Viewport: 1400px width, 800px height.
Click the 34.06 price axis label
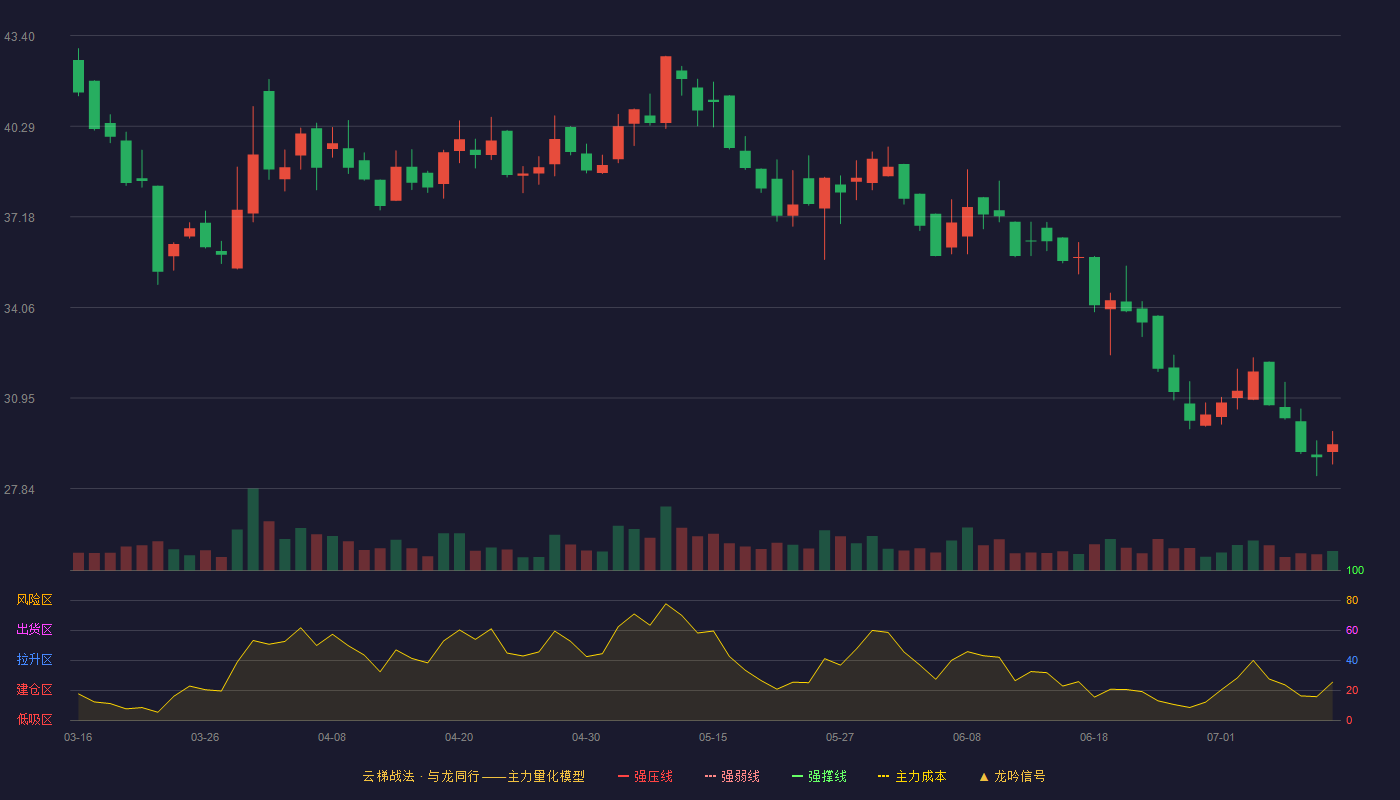coord(19,308)
